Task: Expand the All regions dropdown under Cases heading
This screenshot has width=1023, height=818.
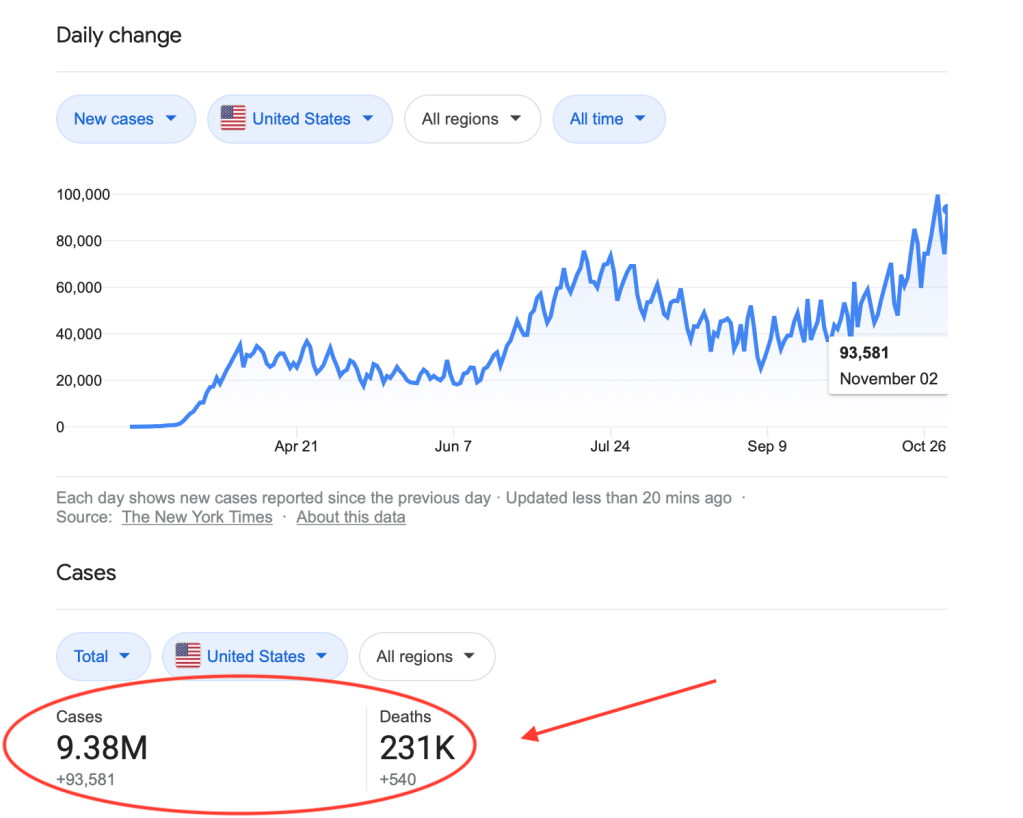Action: 426,656
